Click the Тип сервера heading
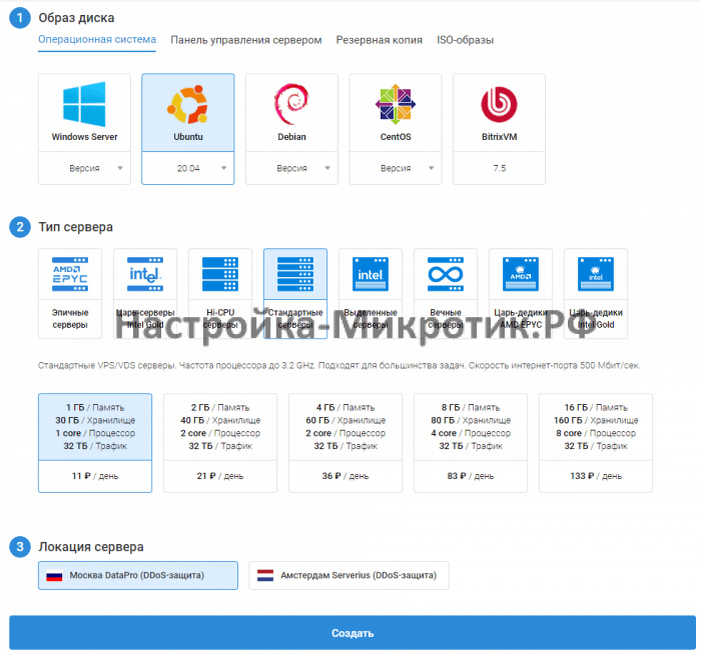Screen dimensions: 701x654 click(x=75, y=227)
